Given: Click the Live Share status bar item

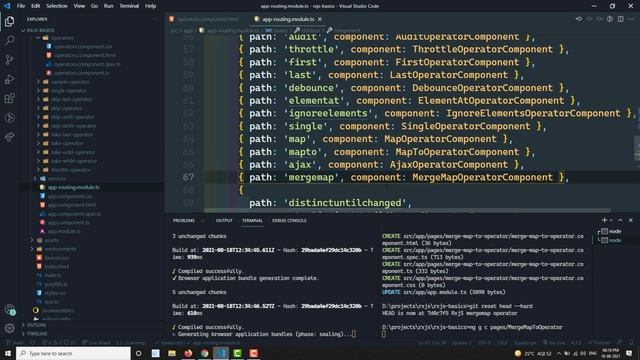Looking at the screenshot, I should (96, 342).
